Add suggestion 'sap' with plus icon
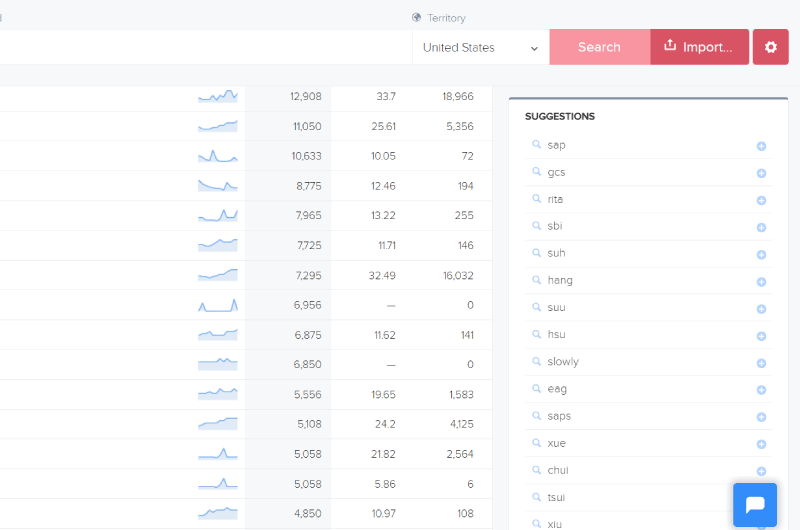This screenshot has height=530, width=800. [761, 146]
